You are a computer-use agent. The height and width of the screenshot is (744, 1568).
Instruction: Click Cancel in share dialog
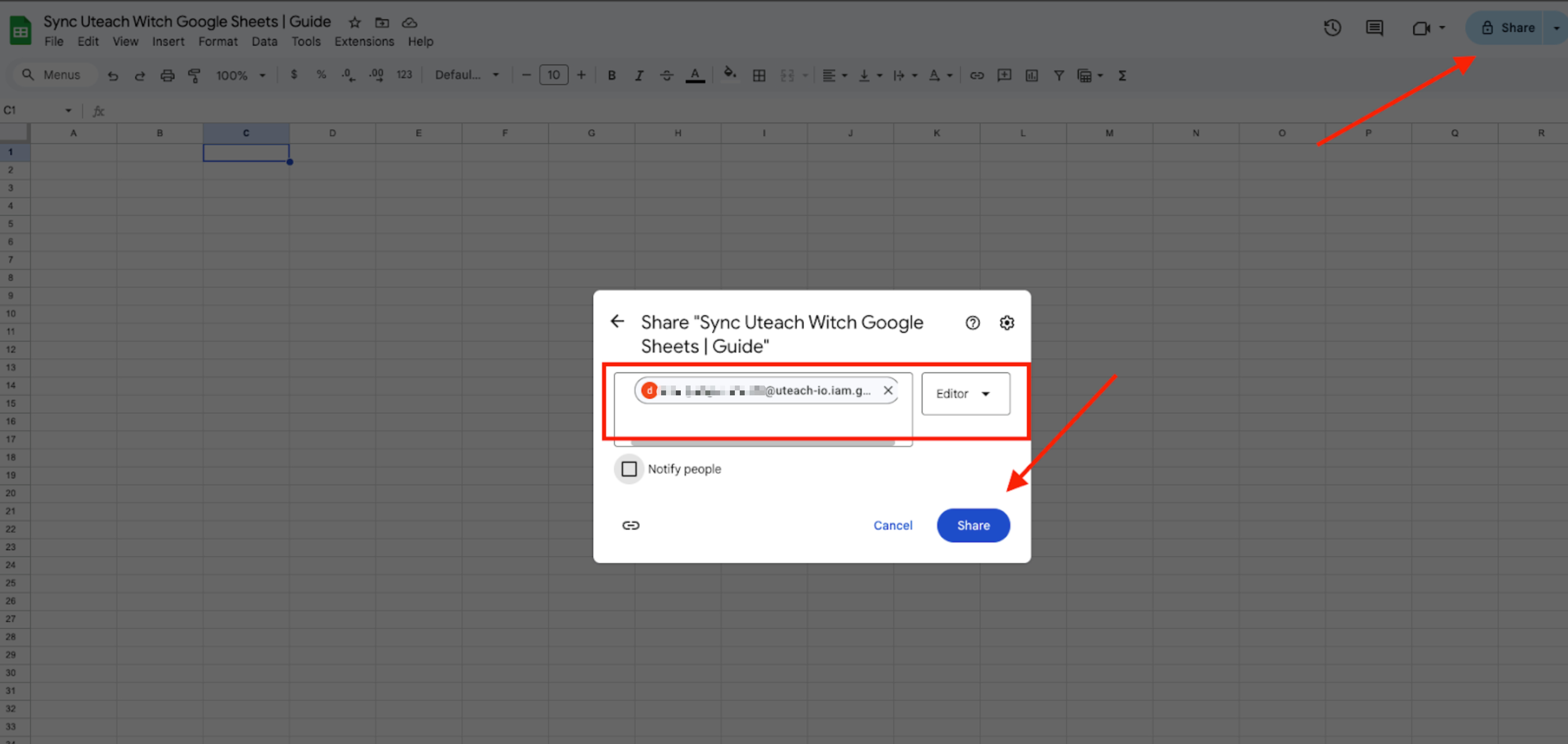tap(893, 525)
